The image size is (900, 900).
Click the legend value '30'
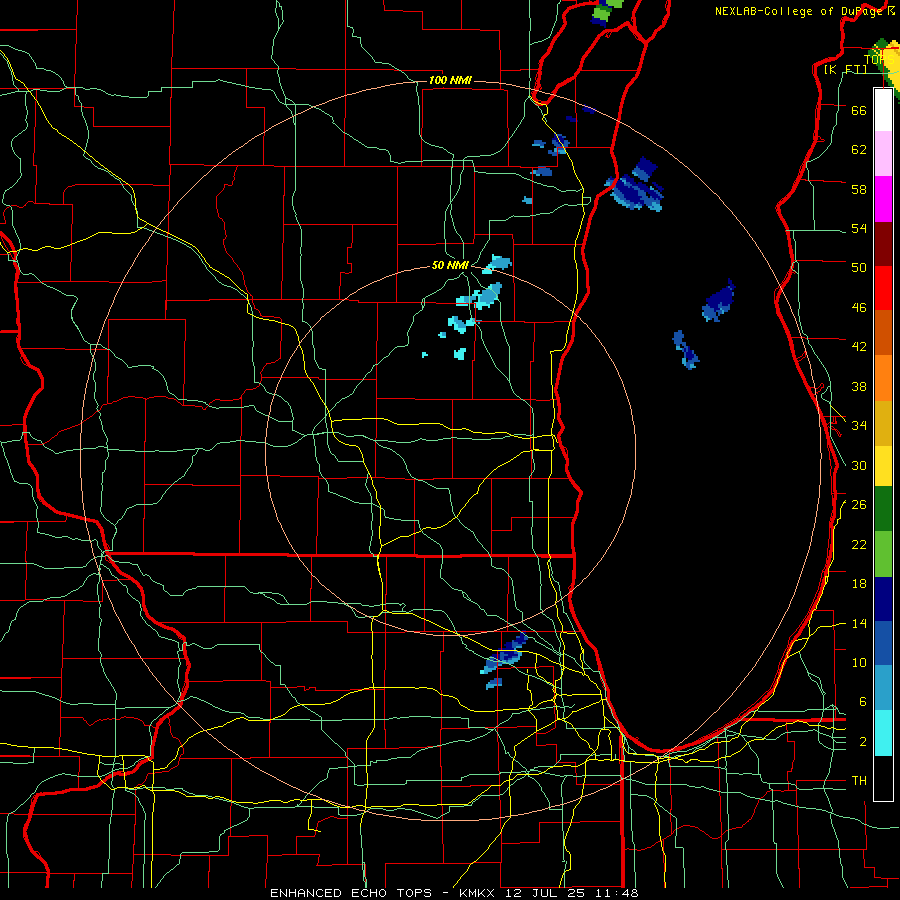tap(859, 465)
